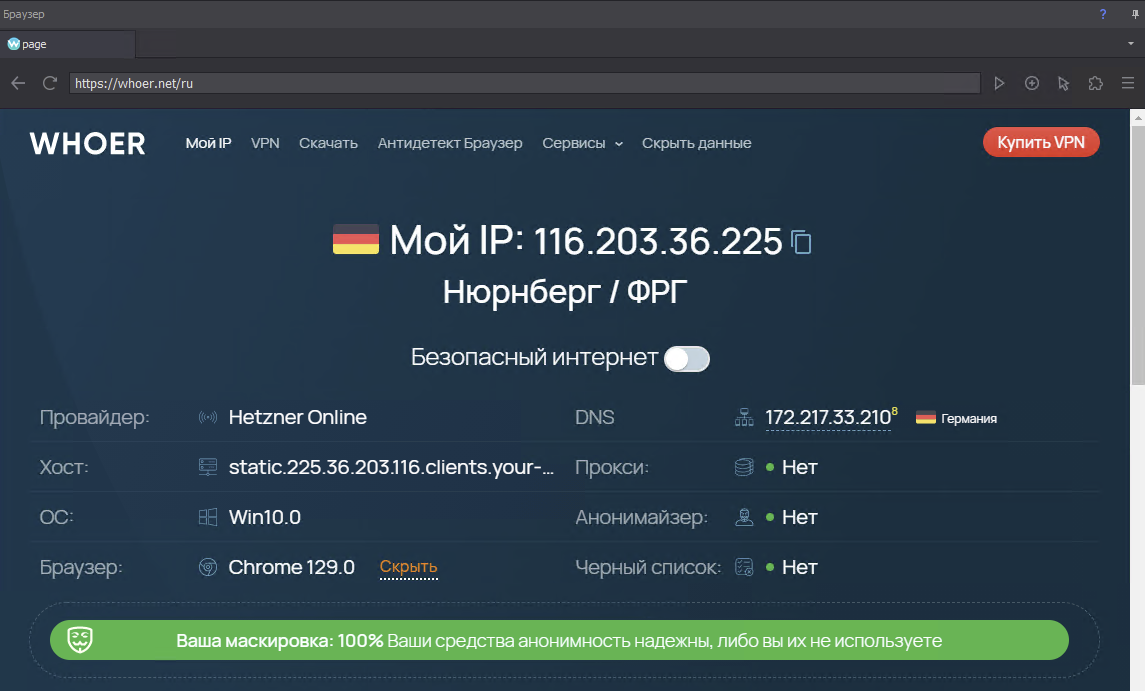Open Антидетект Браузер nav item
The width and height of the screenshot is (1145, 691).
450,143
